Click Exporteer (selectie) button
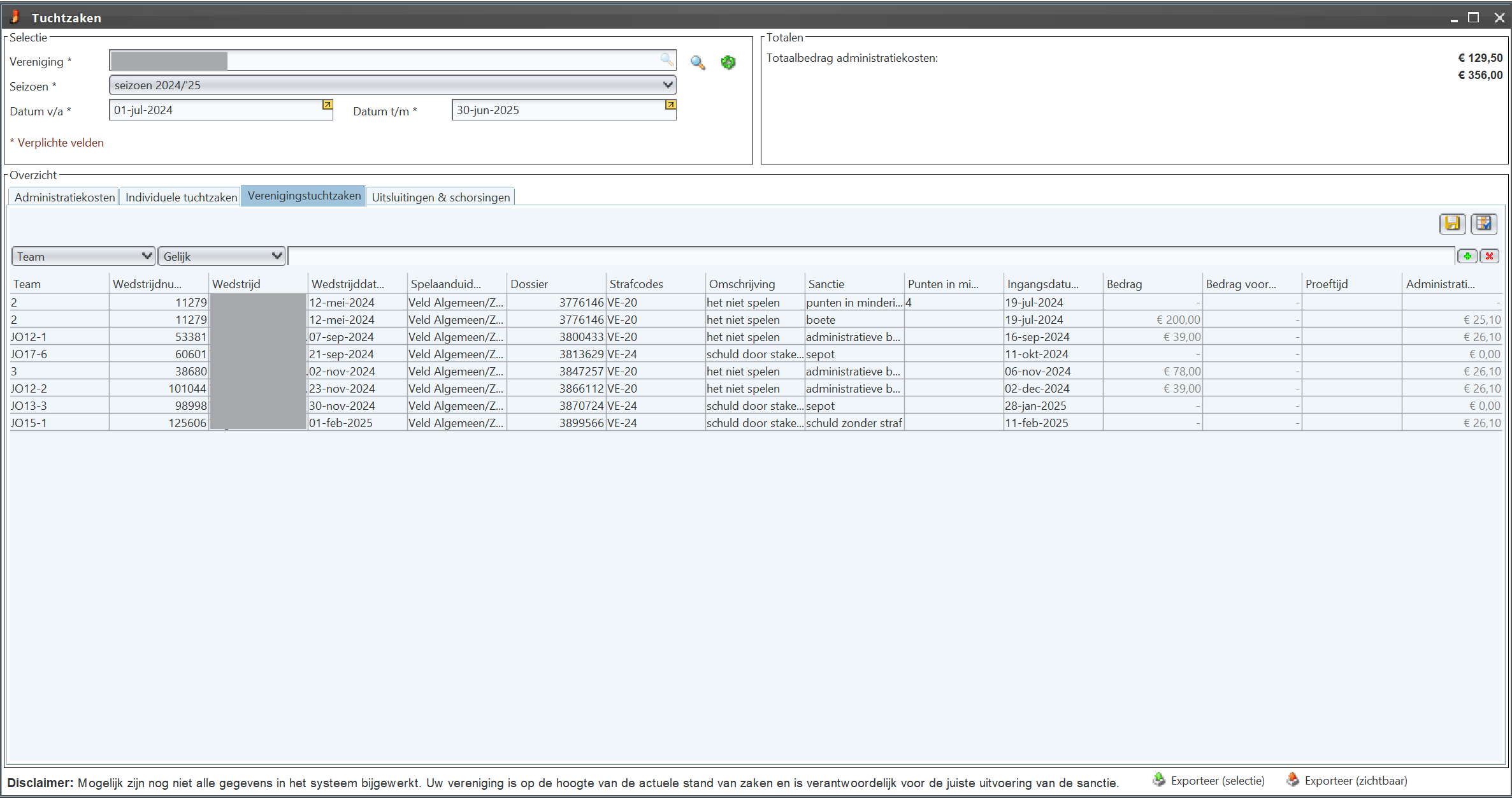The image size is (1512, 798). pyautogui.click(x=1209, y=781)
